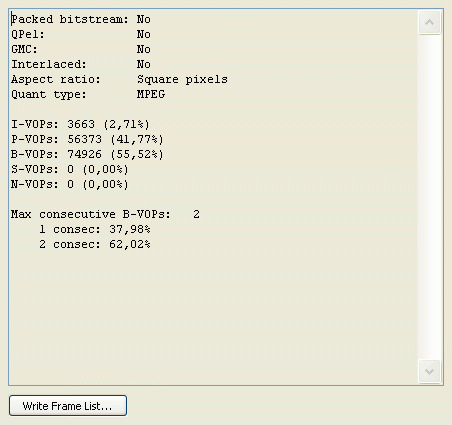This screenshot has height=425, width=452.
Task: Click the 'Square pixels' aspect ratio value
Action: pos(182,79)
